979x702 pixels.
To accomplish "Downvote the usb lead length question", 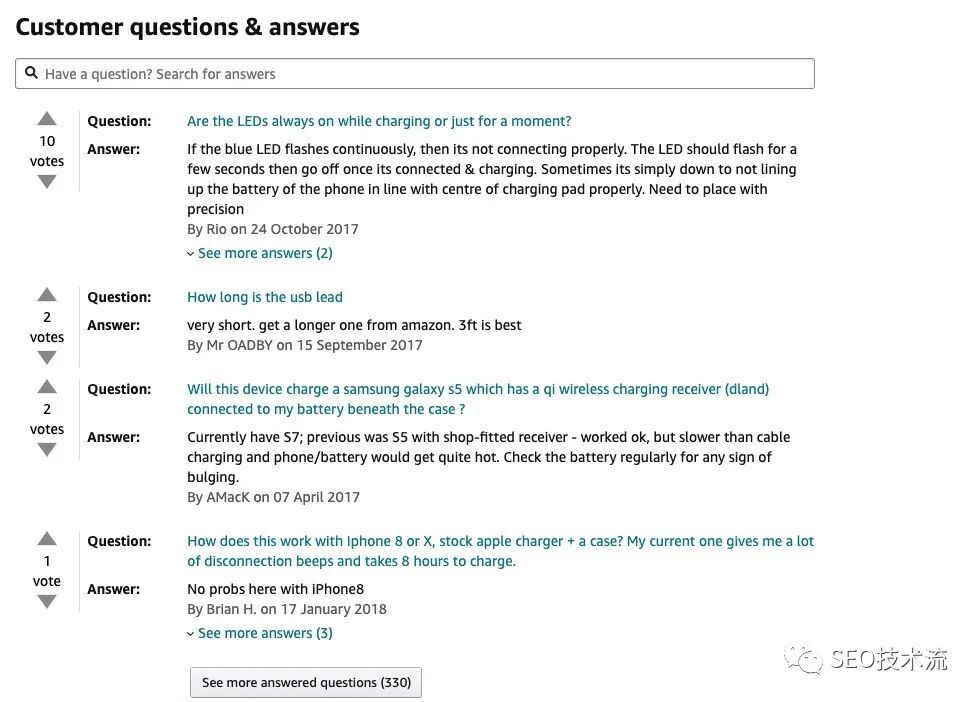I will click(x=47, y=358).
